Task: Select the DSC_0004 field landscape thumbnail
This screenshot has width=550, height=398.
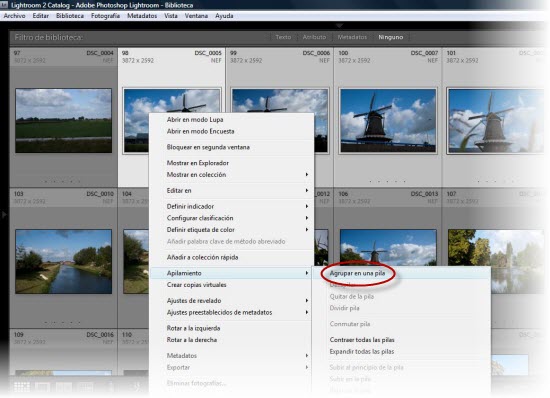Action: coord(63,121)
